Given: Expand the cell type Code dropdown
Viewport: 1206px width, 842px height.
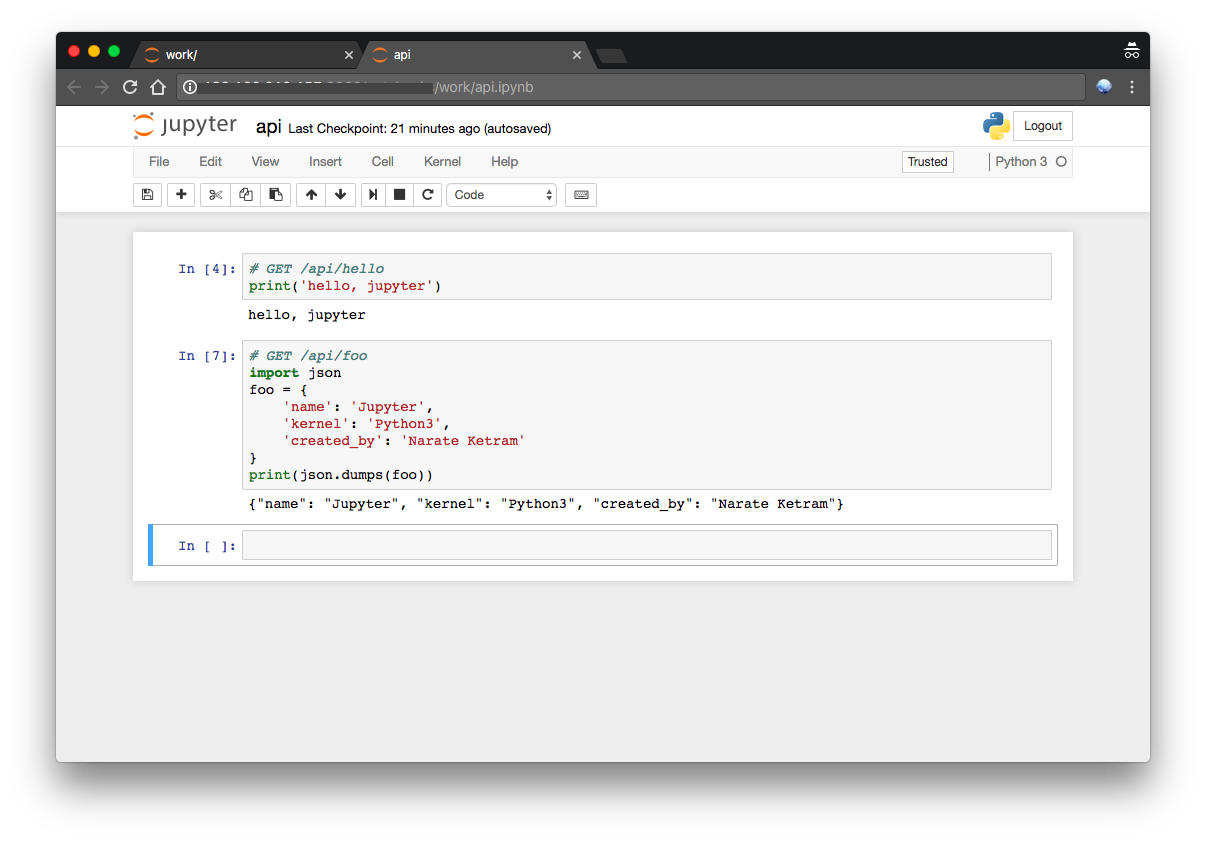Looking at the screenshot, I should (501, 195).
